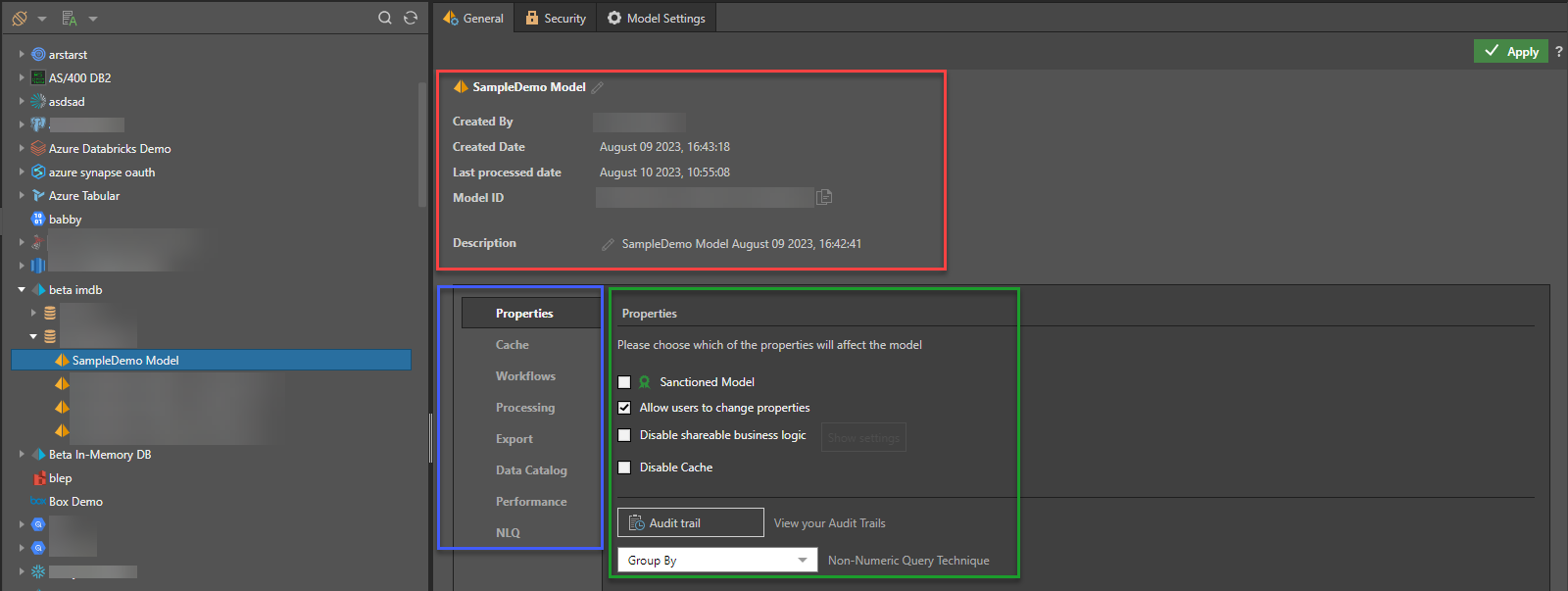Click the Apply button
The image size is (1568, 591).
pyautogui.click(x=1510, y=51)
